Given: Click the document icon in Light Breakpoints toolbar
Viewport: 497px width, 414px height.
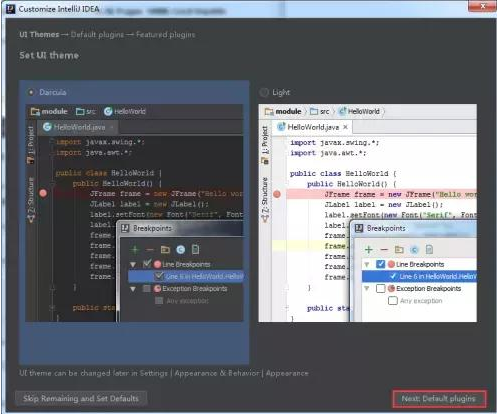Looking at the screenshot, I should click(x=429, y=249).
